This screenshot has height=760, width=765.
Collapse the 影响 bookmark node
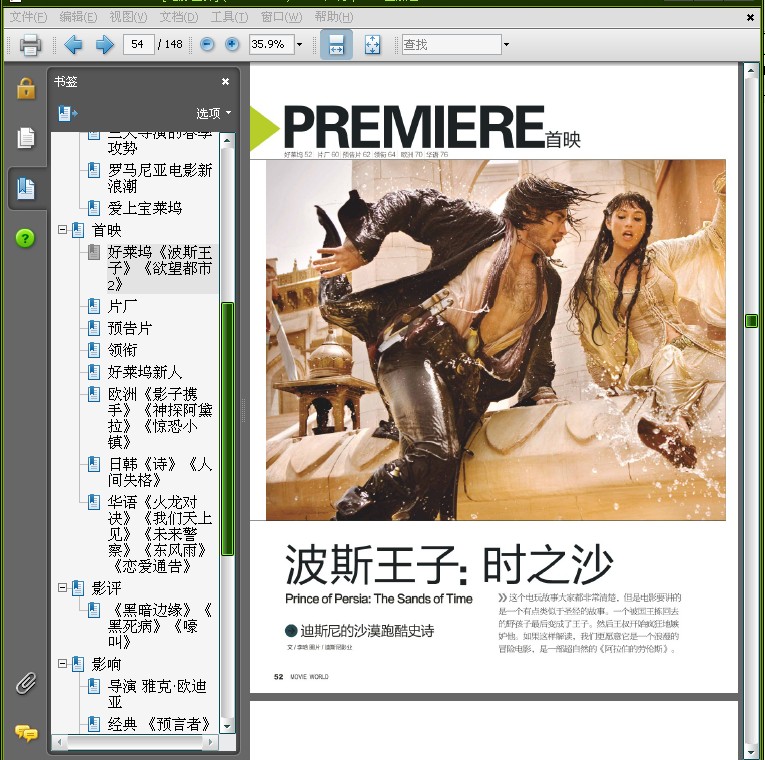click(x=62, y=663)
